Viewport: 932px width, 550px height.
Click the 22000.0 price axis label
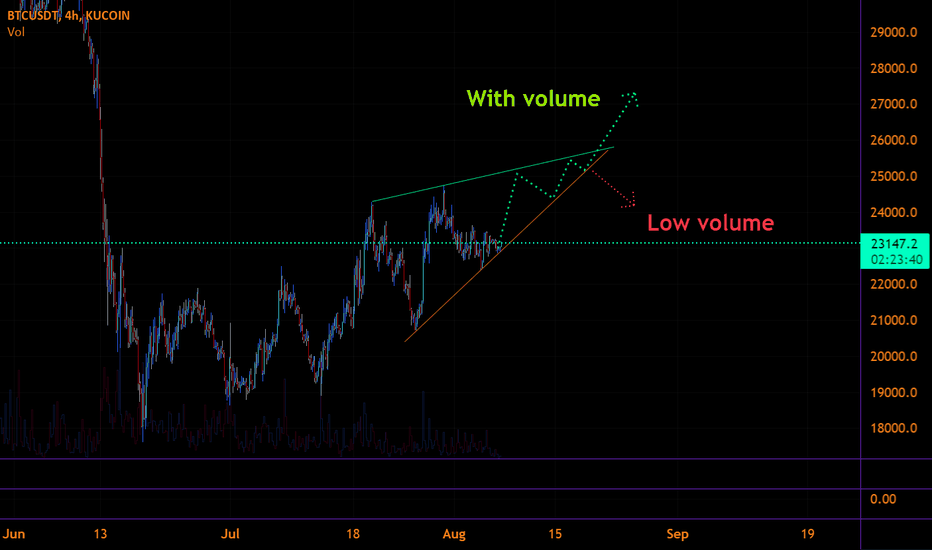pos(893,284)
